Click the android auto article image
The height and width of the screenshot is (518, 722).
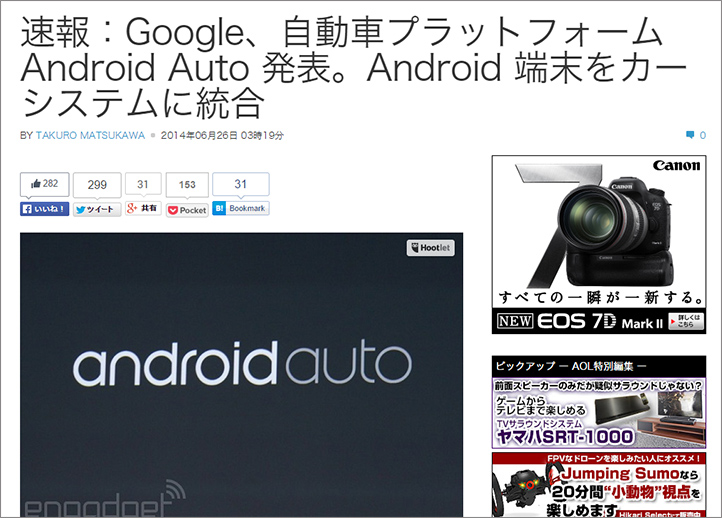(242, 375)
